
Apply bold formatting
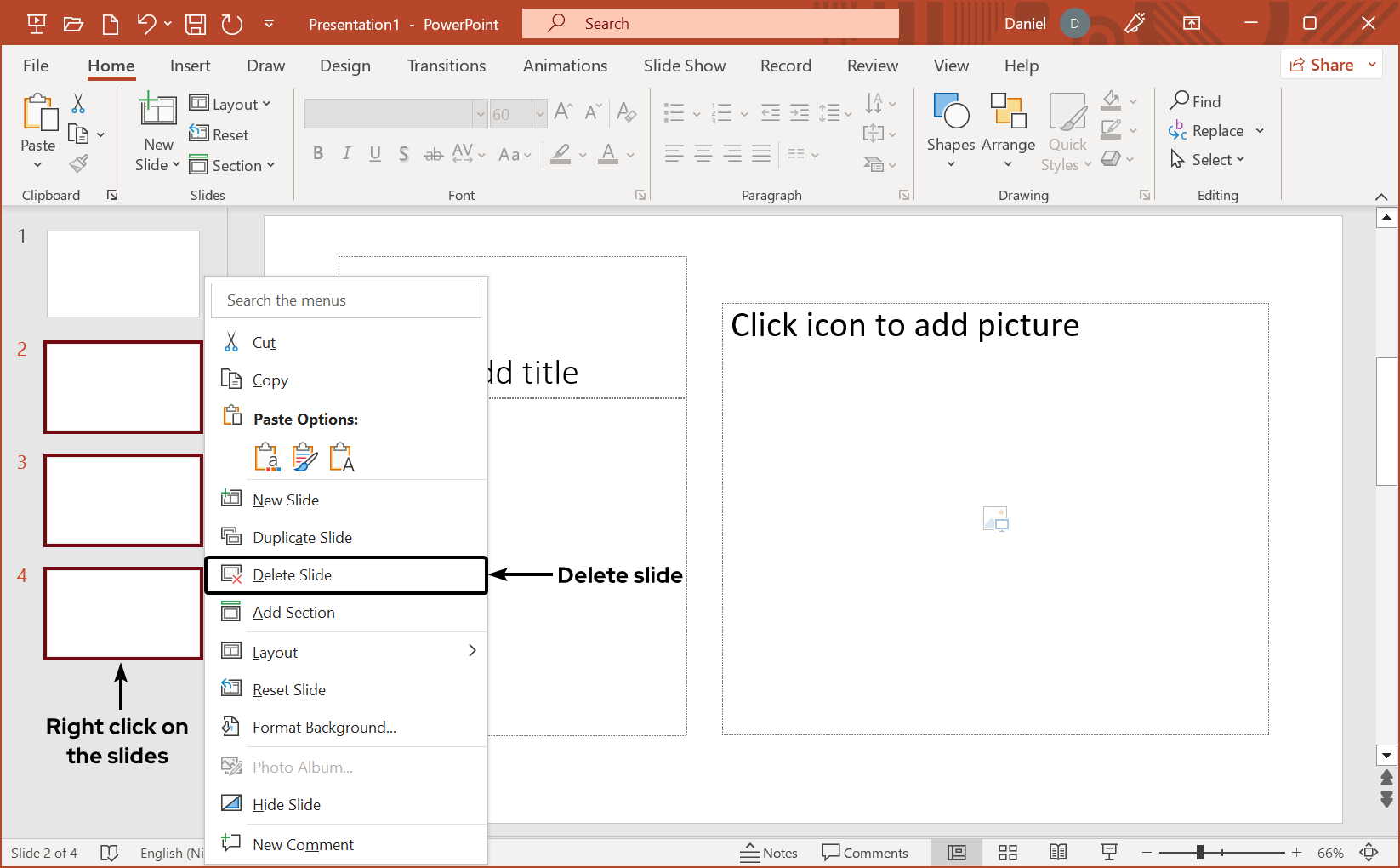point(318,153)
